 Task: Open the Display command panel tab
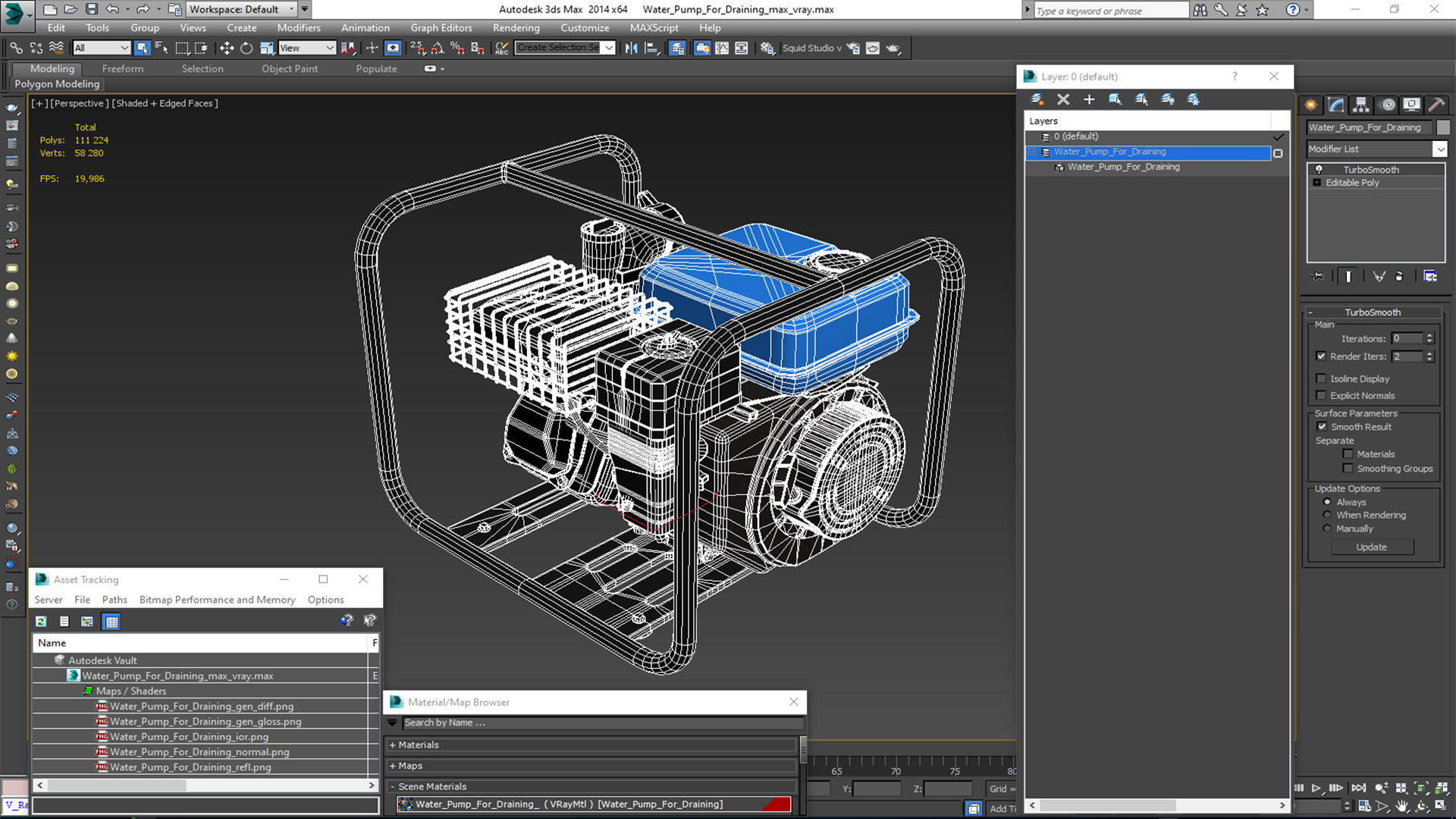(x=1411, y=105)
